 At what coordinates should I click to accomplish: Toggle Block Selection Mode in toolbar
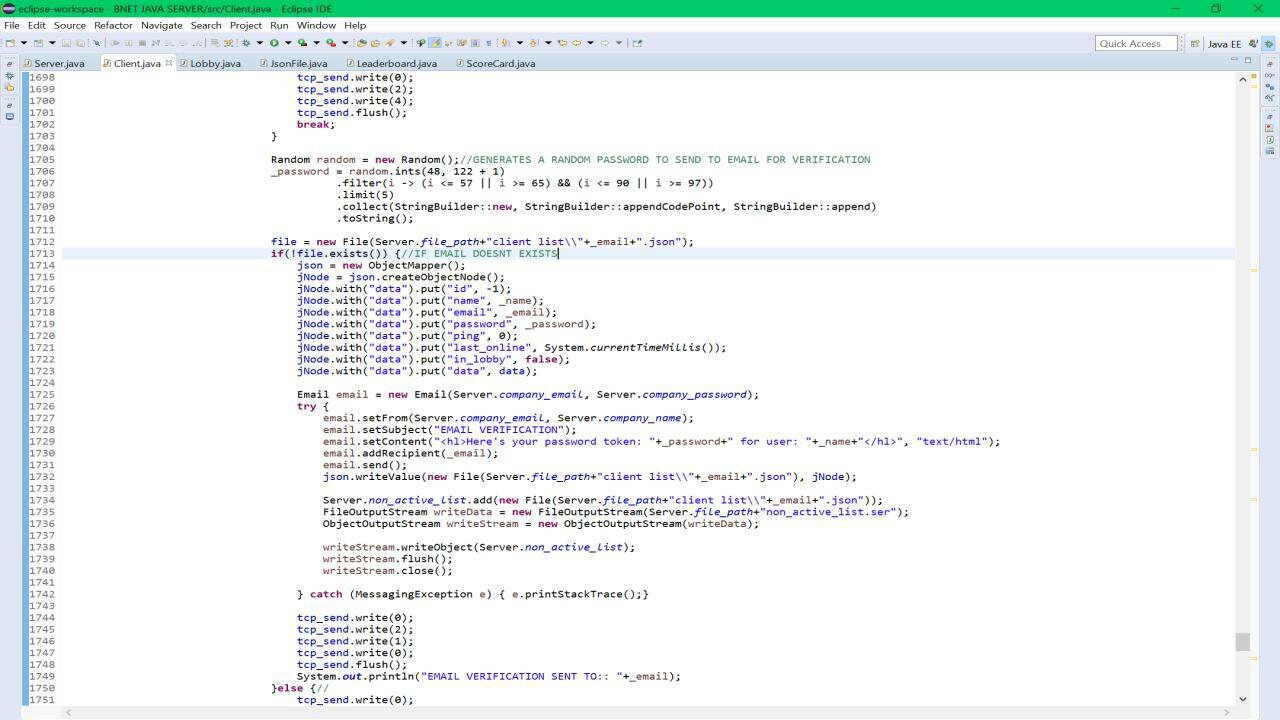(x=475, y=43)
